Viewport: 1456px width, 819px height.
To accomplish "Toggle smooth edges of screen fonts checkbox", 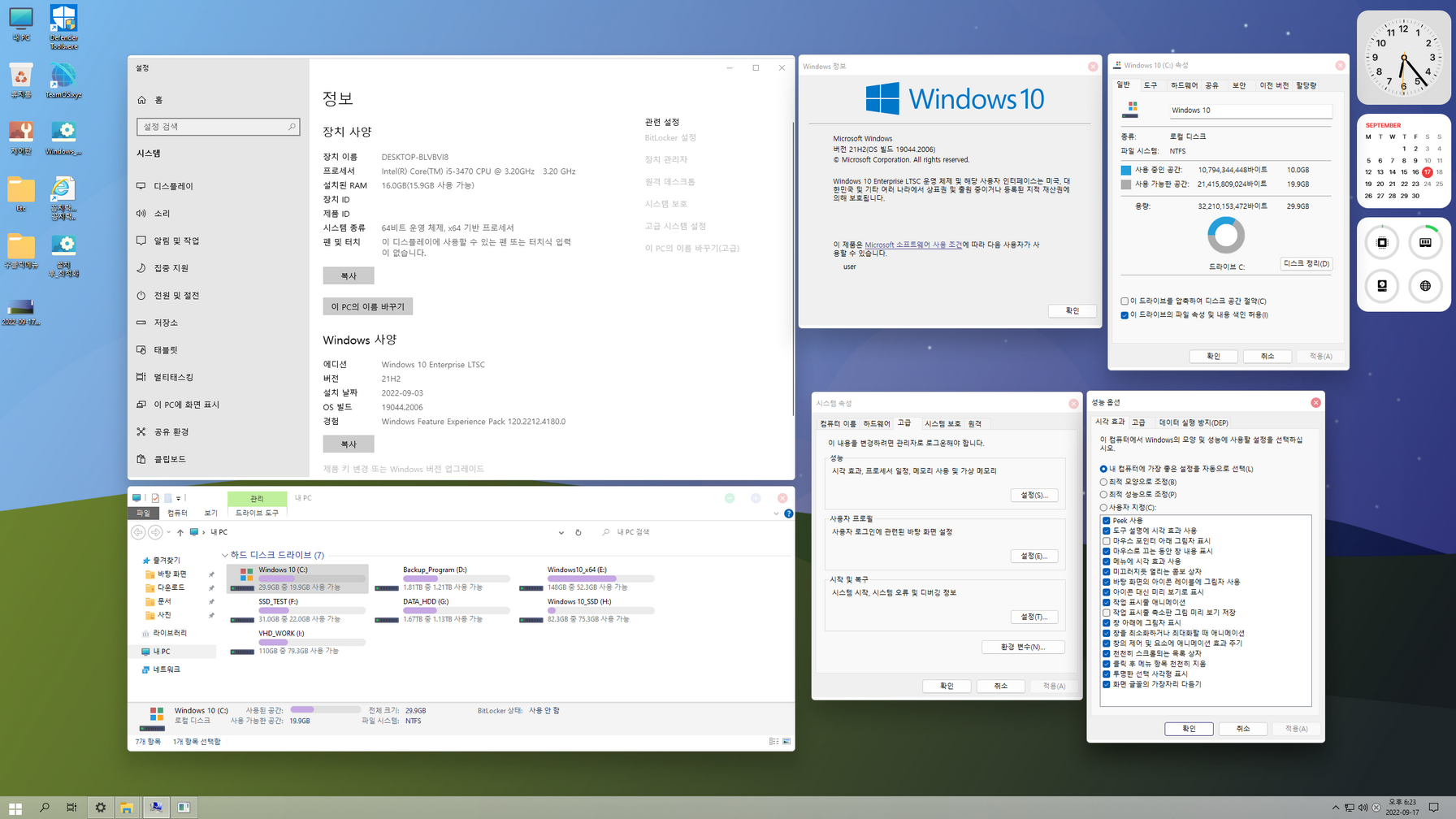I will pos(1107,684).
